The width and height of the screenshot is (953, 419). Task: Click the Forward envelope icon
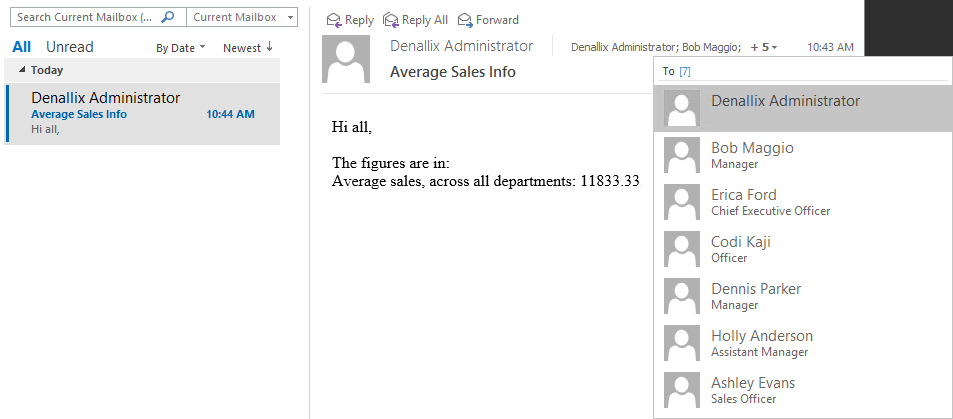click(465, 19)
